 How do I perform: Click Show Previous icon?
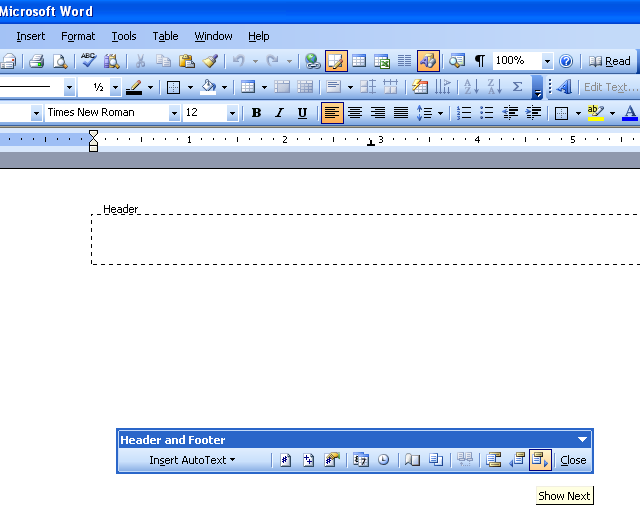coord(517,460)
